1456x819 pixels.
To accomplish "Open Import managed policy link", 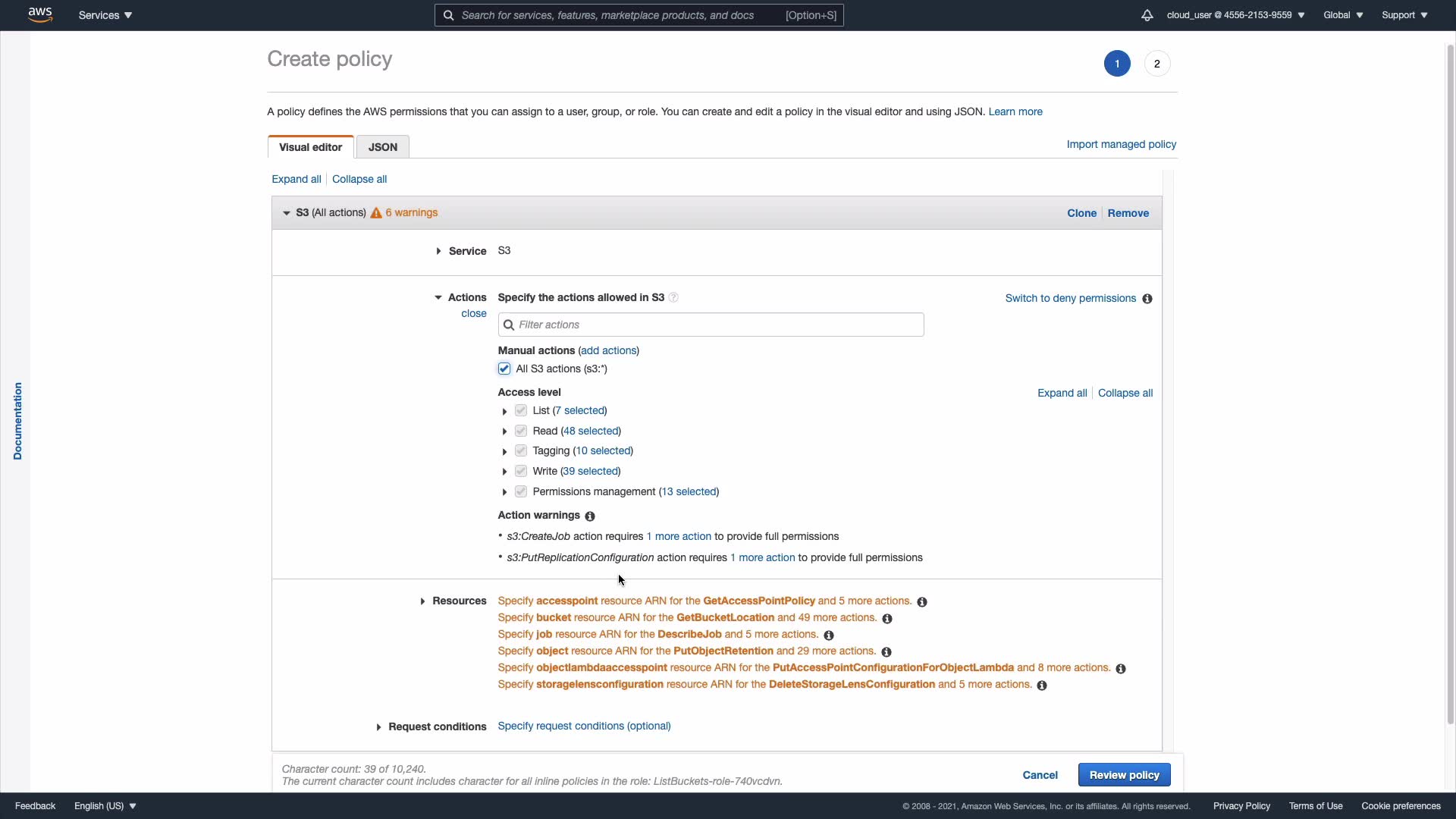I will [1121, 144].
